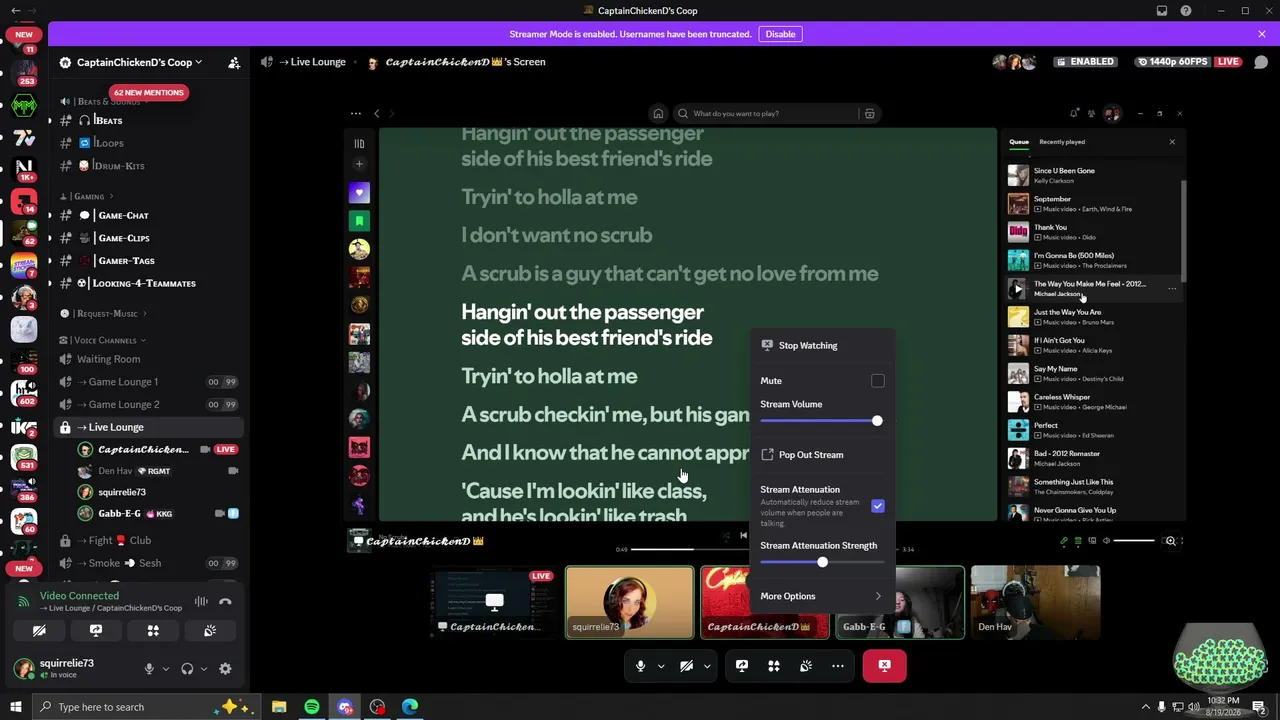This screenshot has width=1280, height=720.
Task: Open the Windows notification center icon
Action: pos(1260,707)
